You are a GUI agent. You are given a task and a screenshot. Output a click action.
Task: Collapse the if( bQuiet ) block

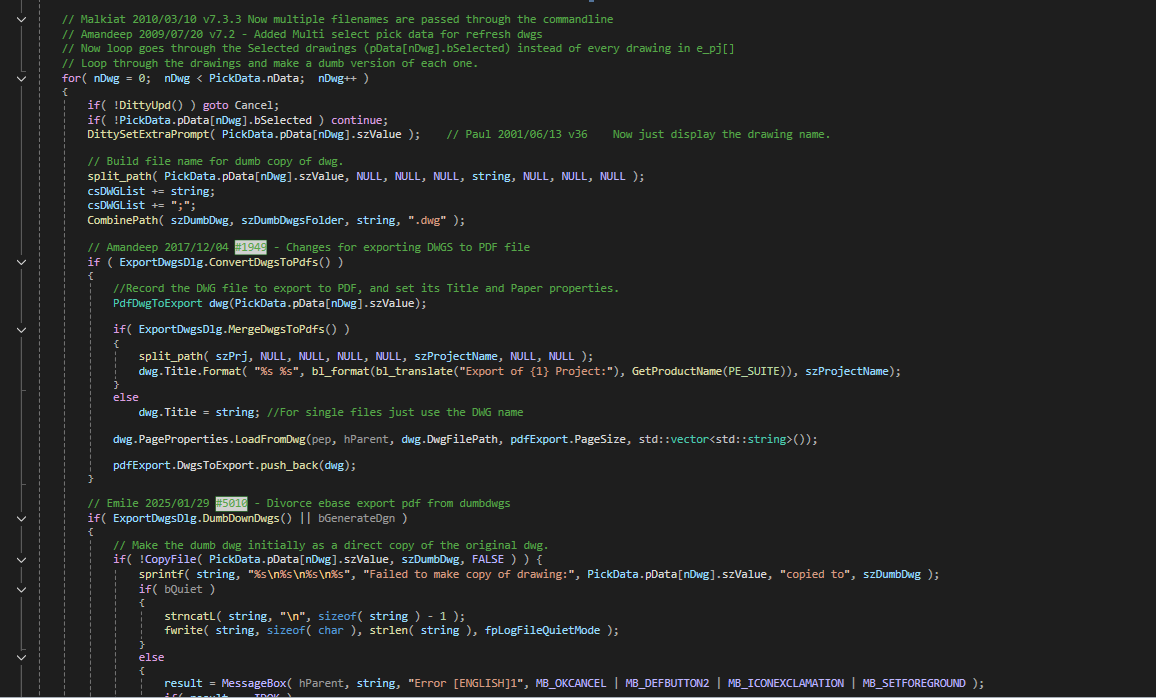click(x=21, y=590)
